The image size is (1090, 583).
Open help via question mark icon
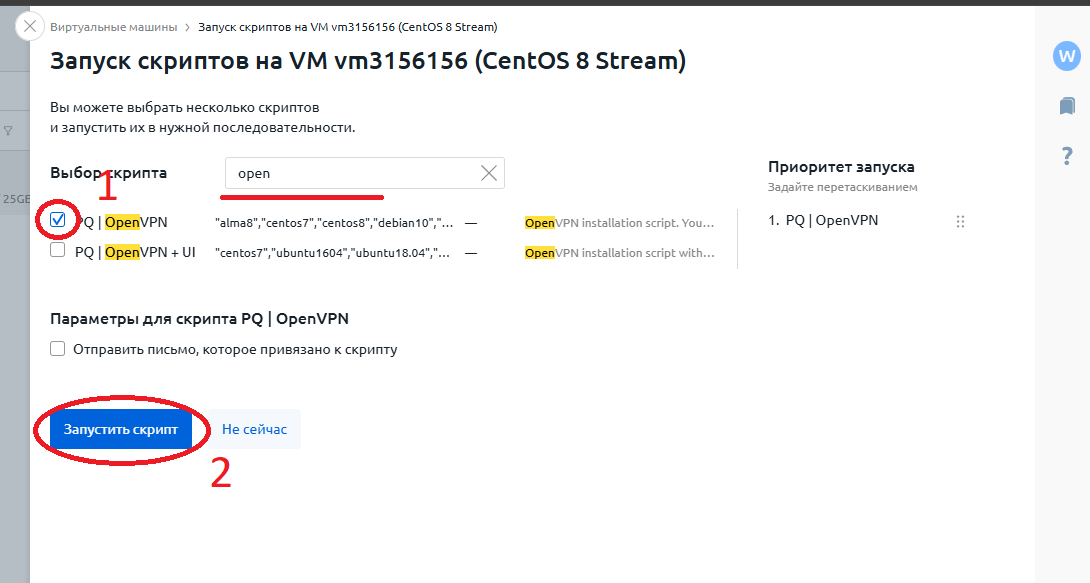(1067, 156)
